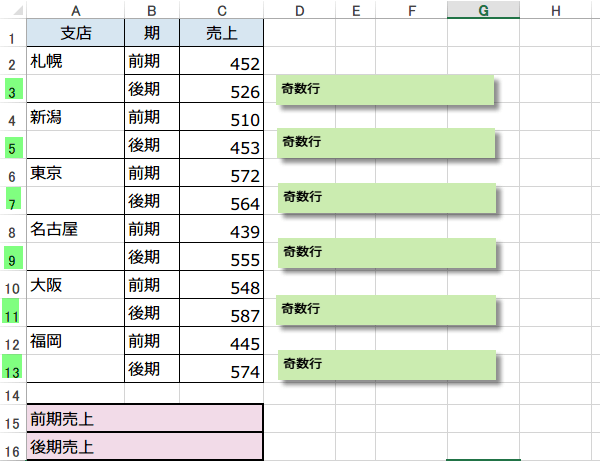Image resolution: width=600 pixels, height=461 pixels.
Task: Select the 札幌 cell
Action: pos(76,62)
